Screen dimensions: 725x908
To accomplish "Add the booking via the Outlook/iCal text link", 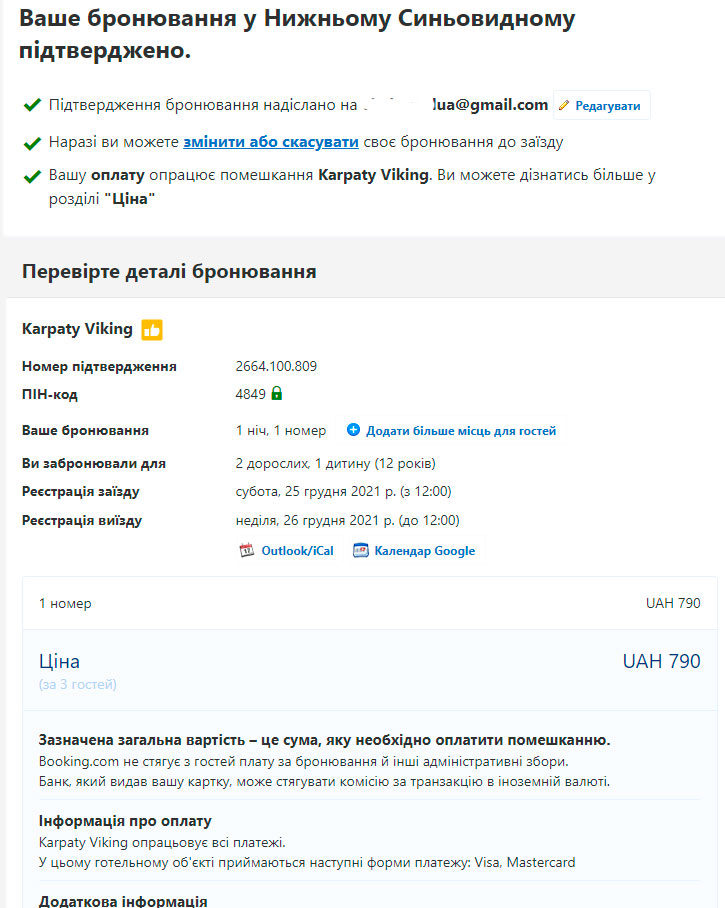I will [297, 551].
